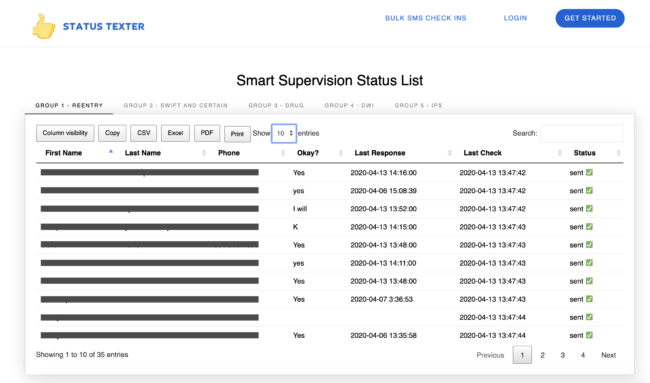Click sent checkmark in 2020-04-07 3:36:53 row
This screenshot has height=383, width=650.
click(x=589, y=299)
